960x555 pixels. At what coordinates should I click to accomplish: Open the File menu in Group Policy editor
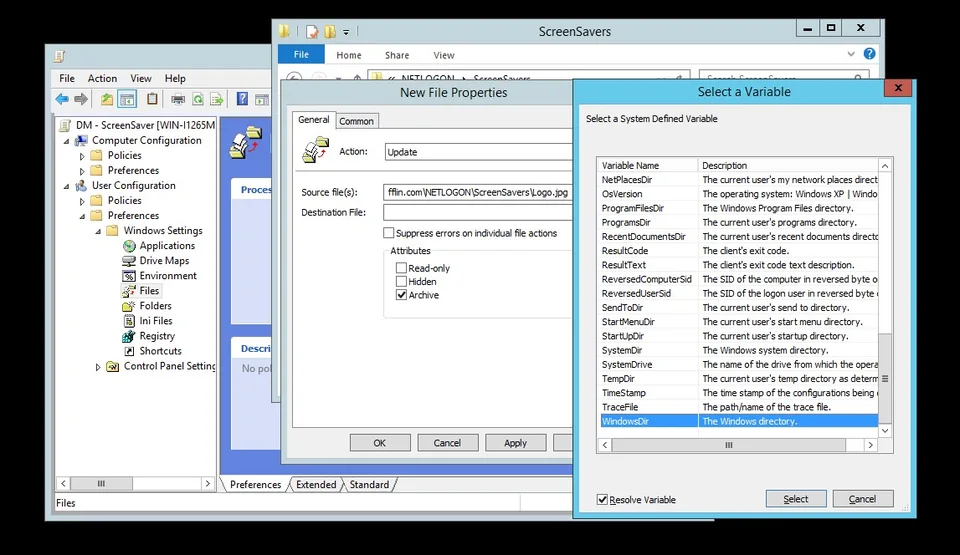pyautogui.click(x=67, y=78)
